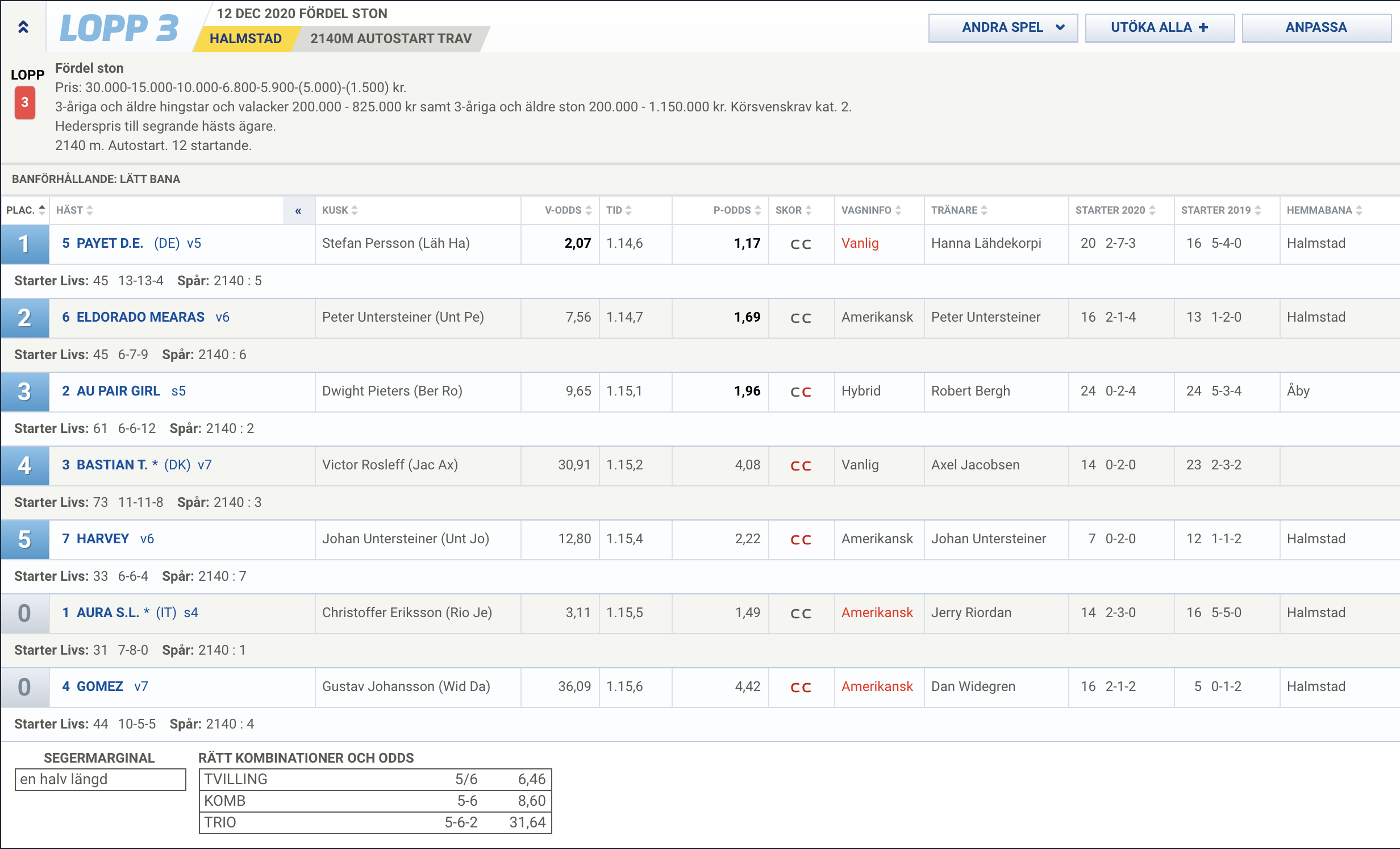Viewport: 1400px width, 849px height.
Task: Sort by HÄST column
Action: click(x=74, y=210)
